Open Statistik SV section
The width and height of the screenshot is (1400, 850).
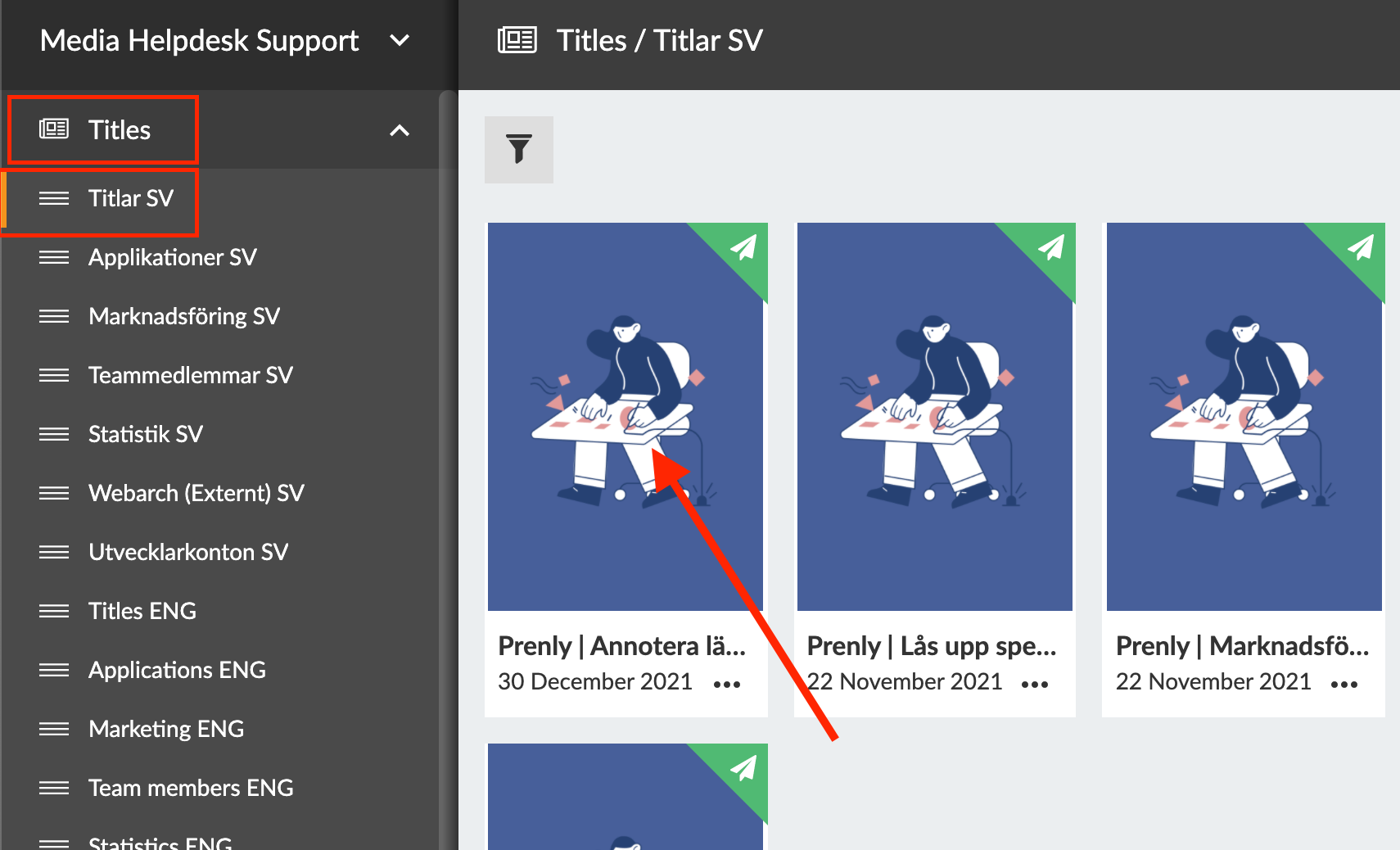pyautogui.click(x=145, y=434)
